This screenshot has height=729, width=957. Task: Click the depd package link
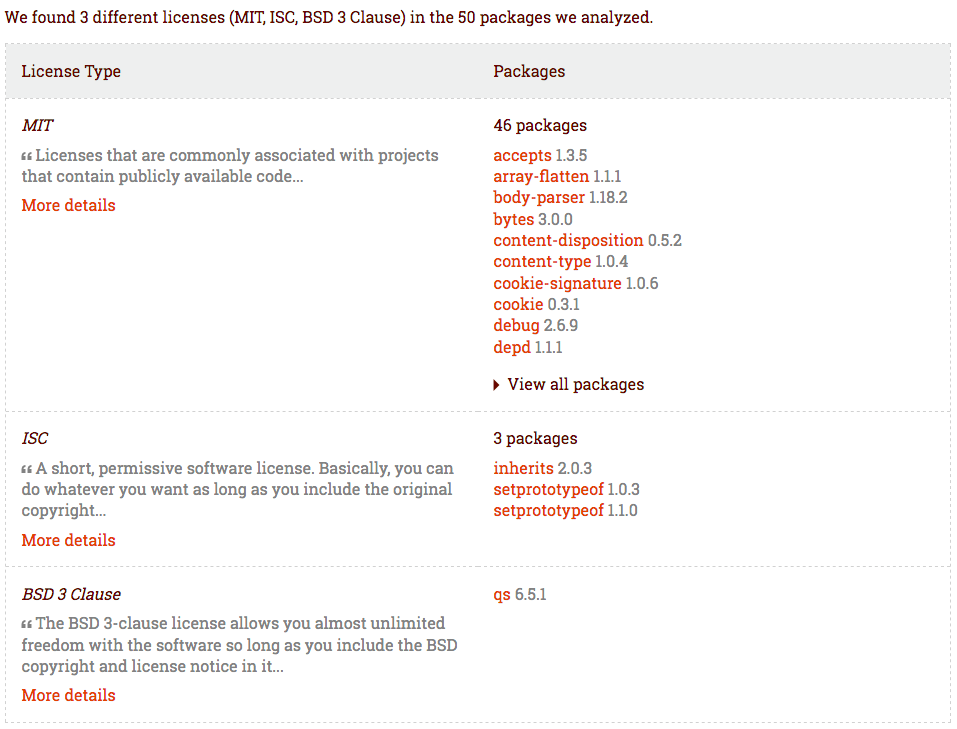coord(512,347)
